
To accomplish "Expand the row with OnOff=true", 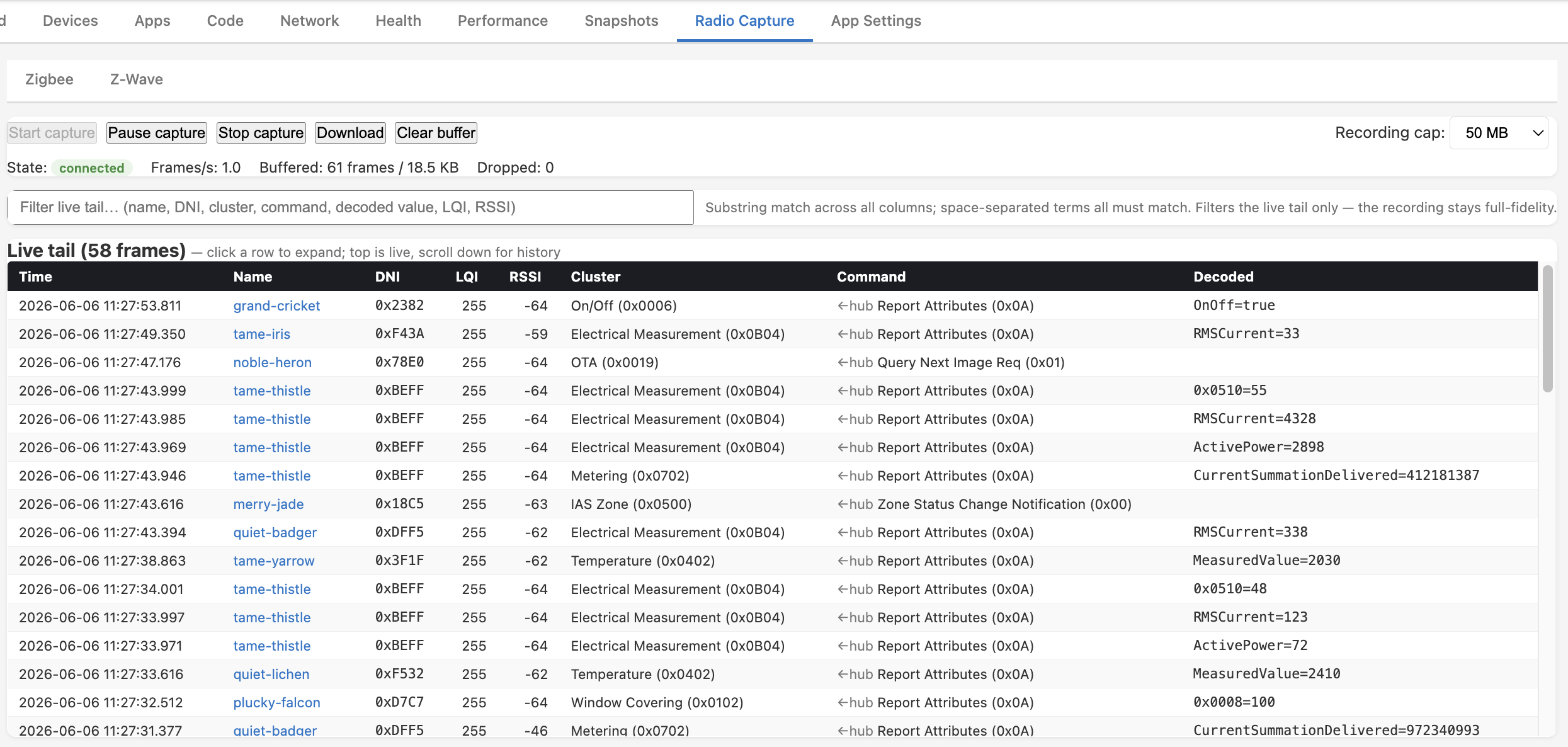I will pyautogui.click(x=772, y=305).
